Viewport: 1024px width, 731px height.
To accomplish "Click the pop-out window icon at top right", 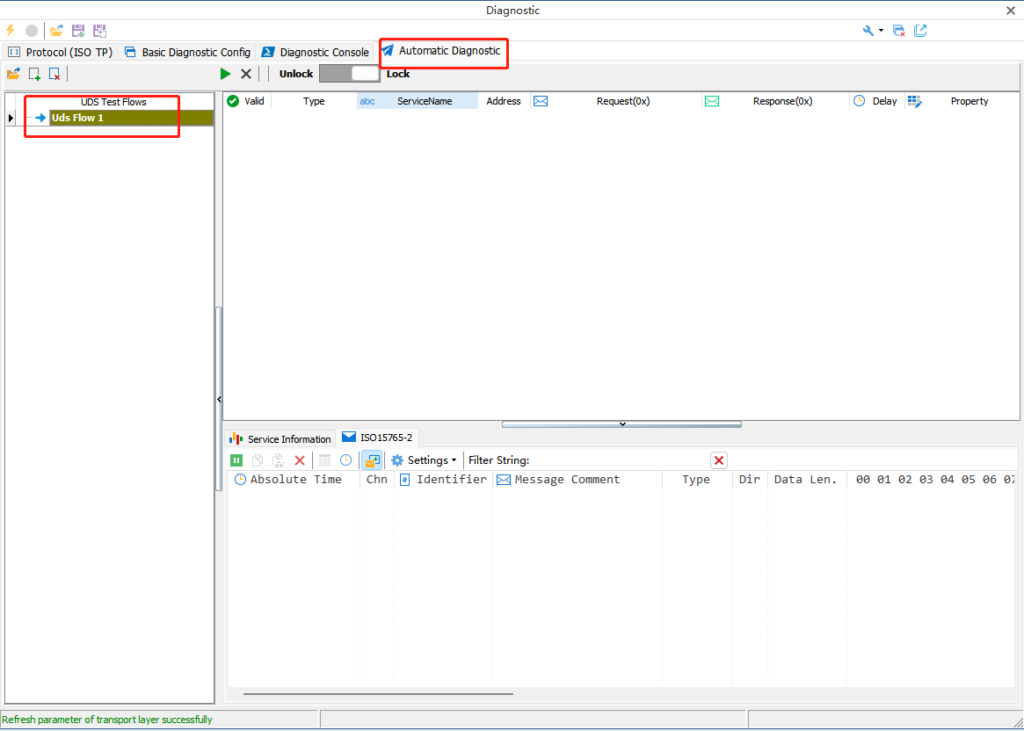I will tap(921, 31).
